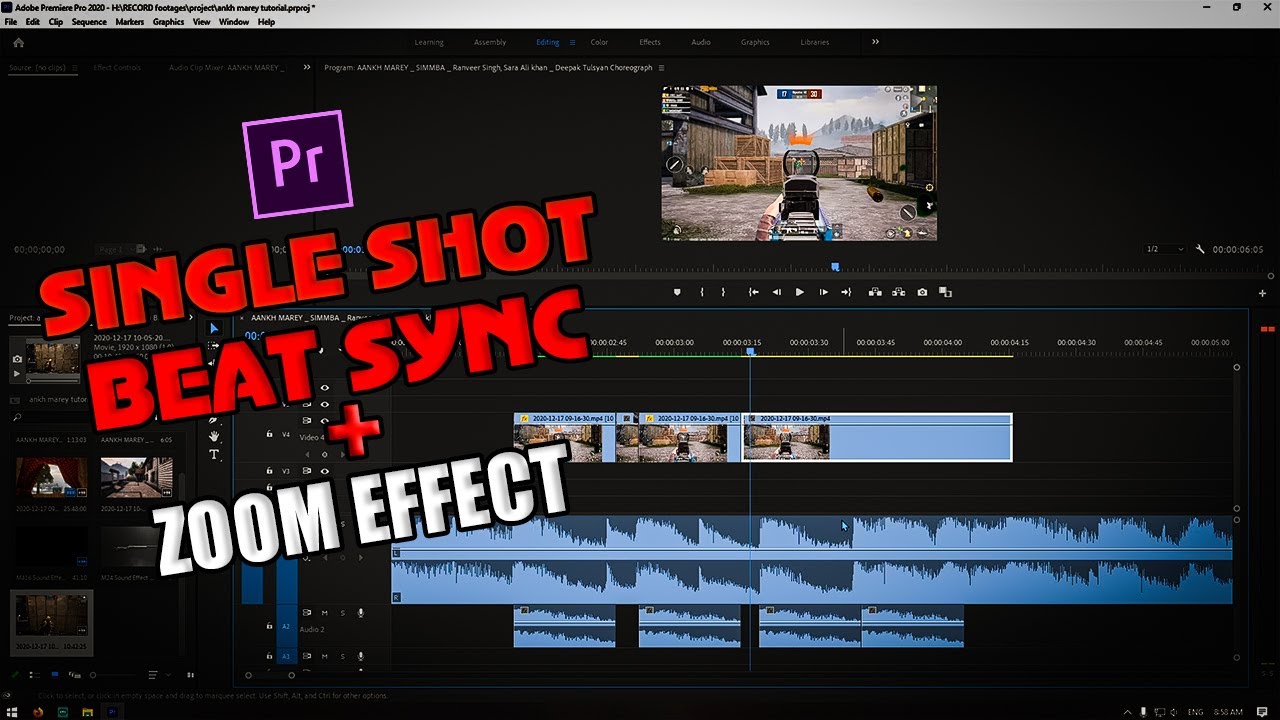Select the Selection arrow tool
The height and width of the screenshot is (720, 1280).
(214, 328)
